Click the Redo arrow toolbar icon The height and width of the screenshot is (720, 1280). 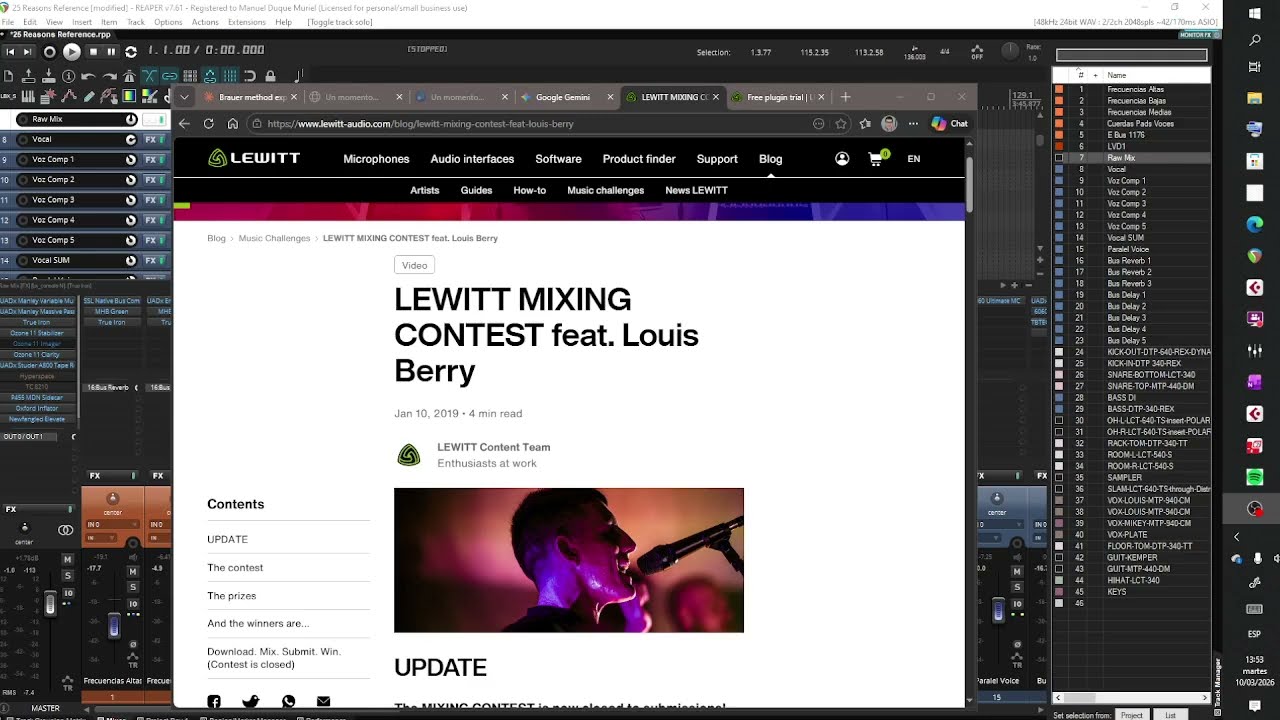point(109,76)
